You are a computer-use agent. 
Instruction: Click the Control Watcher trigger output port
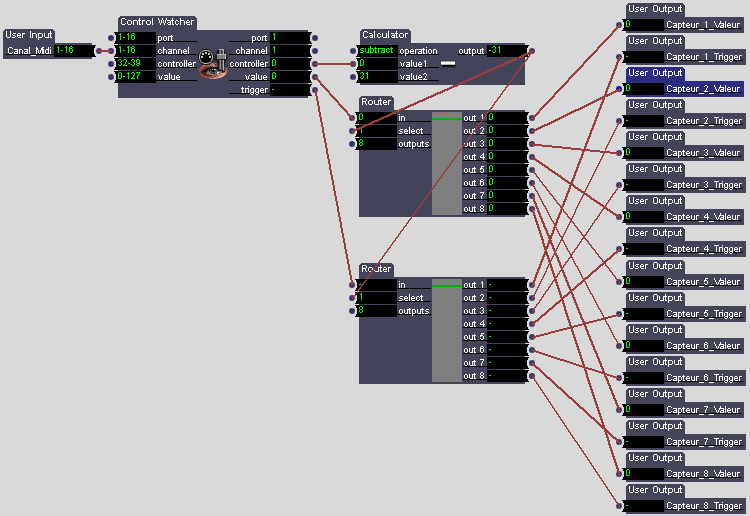pos(315,90)
